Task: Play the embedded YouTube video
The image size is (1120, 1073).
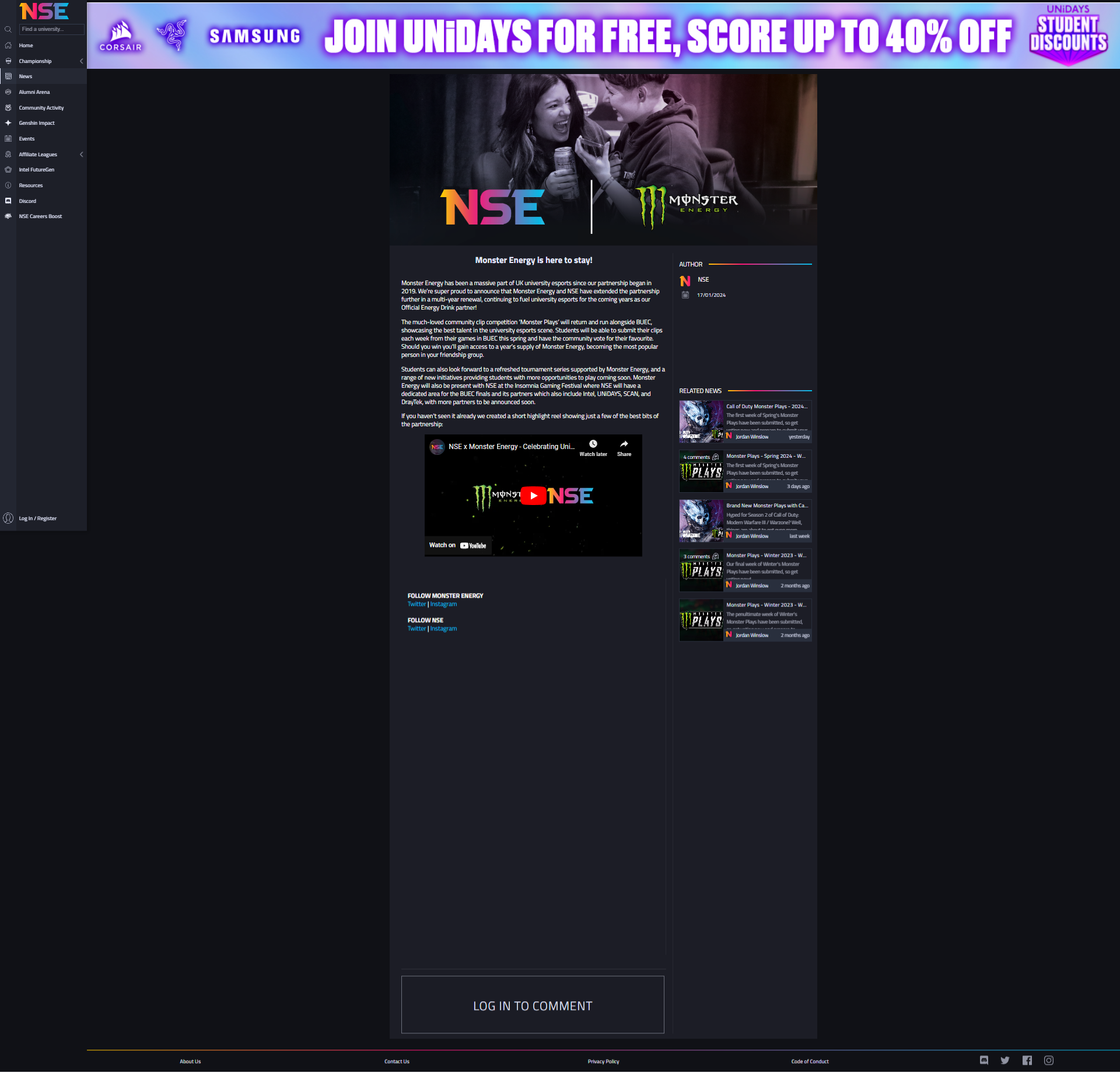Action: [x=533, y=496]
